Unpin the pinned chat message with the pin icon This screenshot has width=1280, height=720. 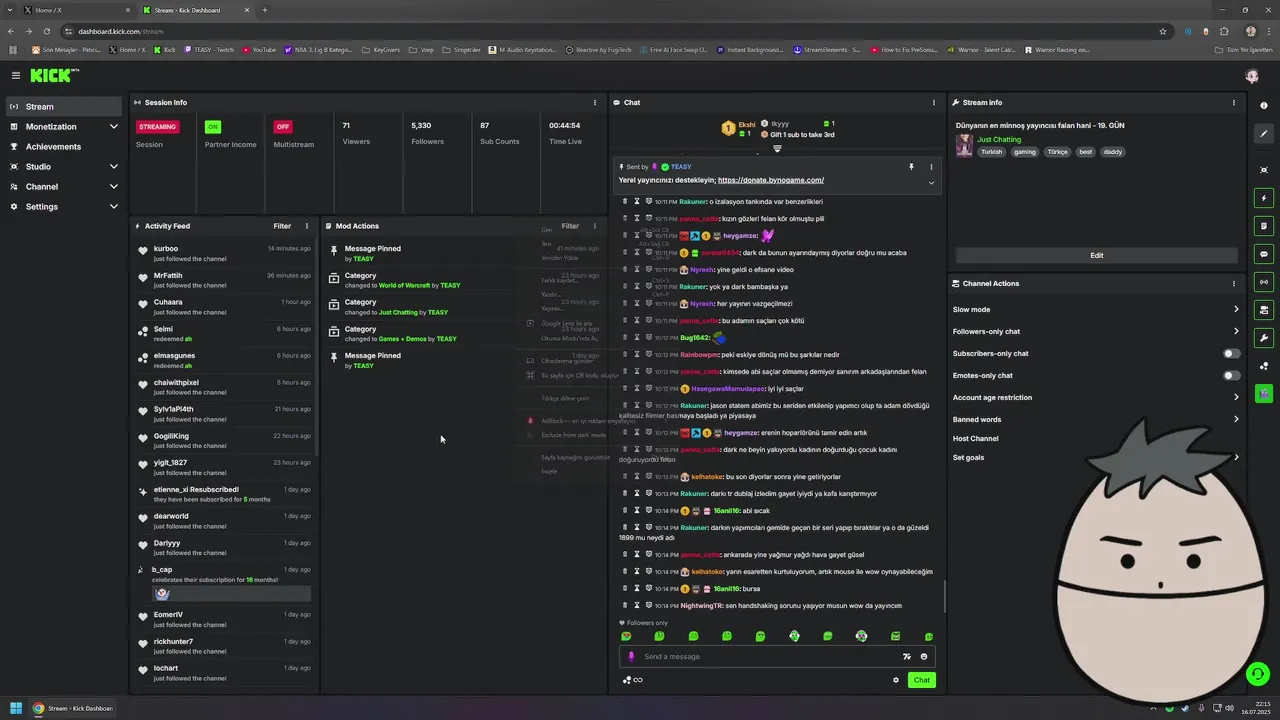pyautogui.click(x=911, y=167)
